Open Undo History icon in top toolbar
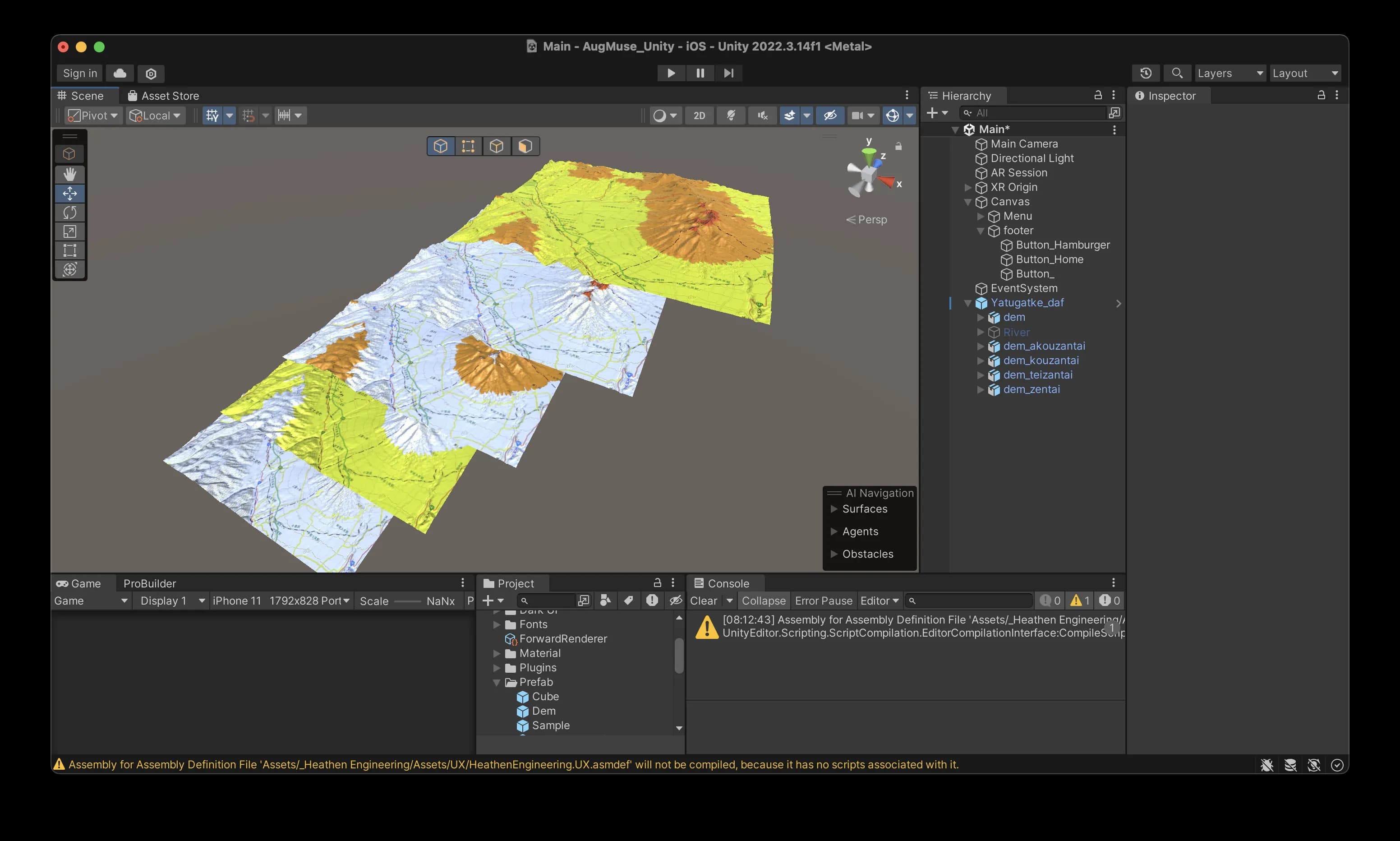 [x=1145, y=73]
